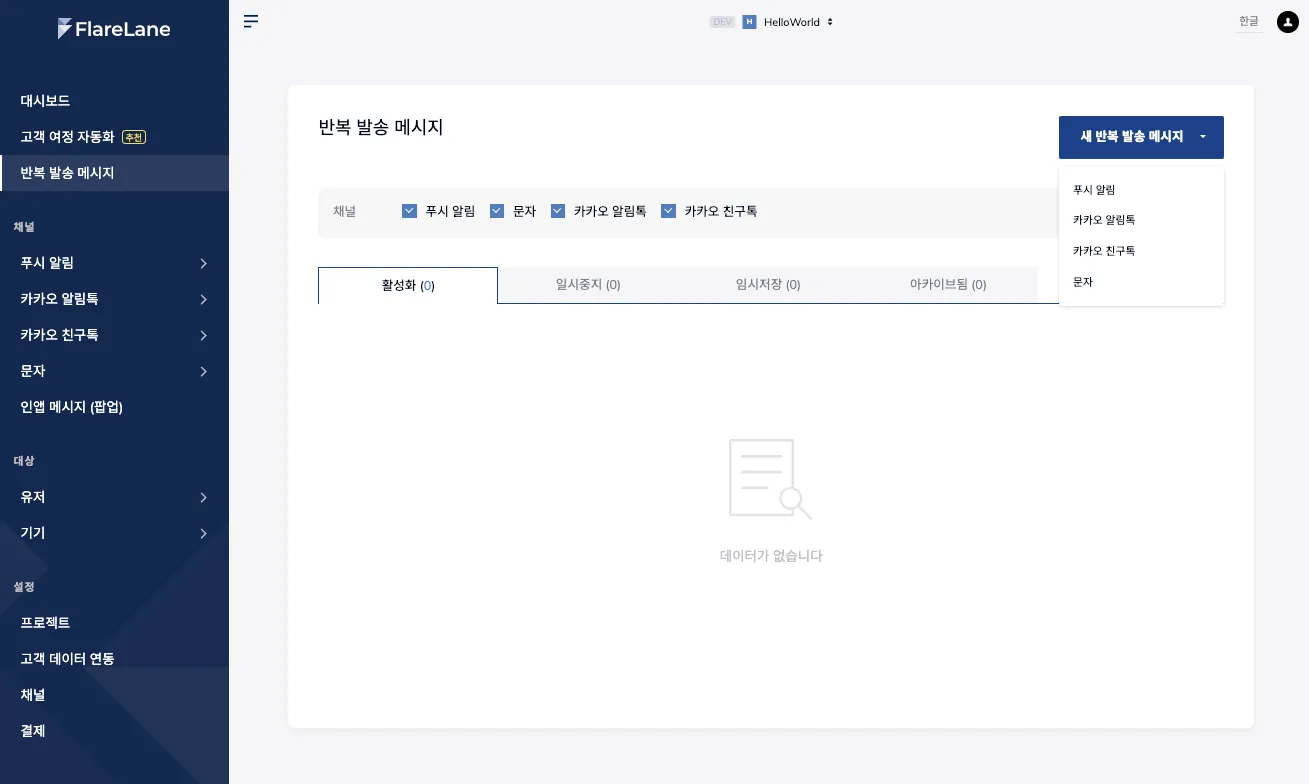The width and height of the screenshot is (1309, 784).
Task: Switch to the 임시저장 (0) tab
Action: click(768, 285)
